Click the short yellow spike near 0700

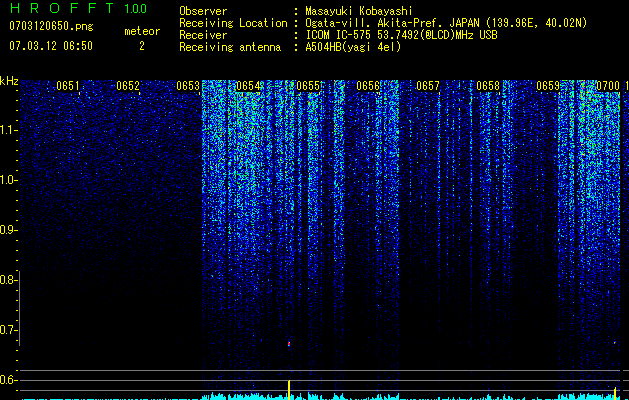[x=615, y=393]
